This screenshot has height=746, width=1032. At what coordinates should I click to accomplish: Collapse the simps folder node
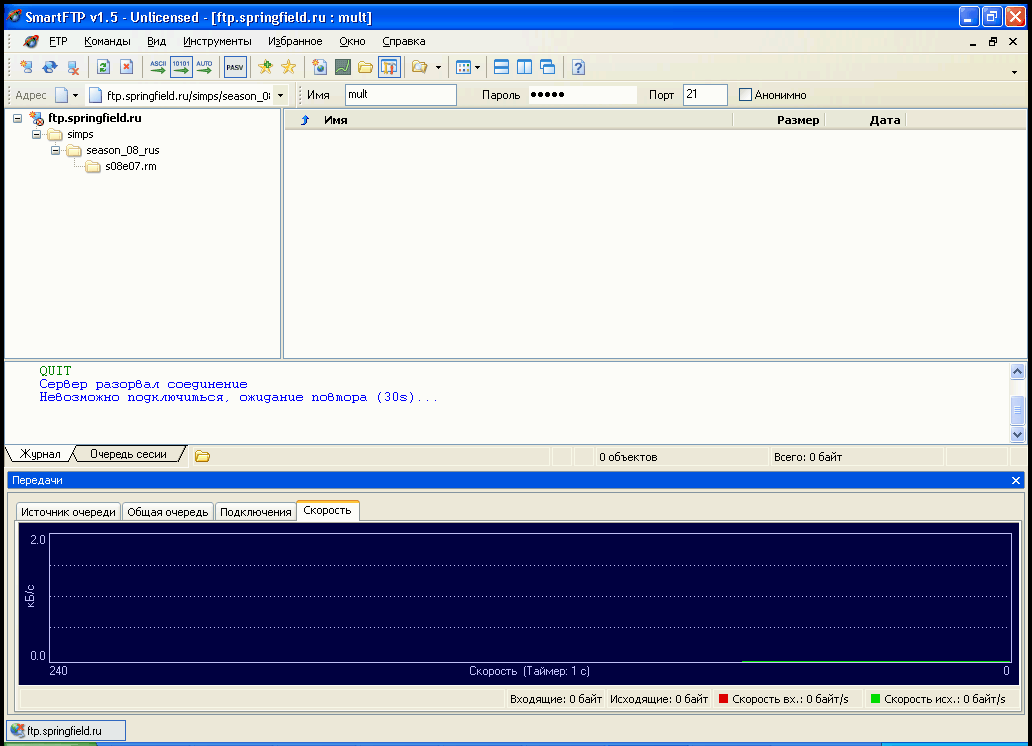(x=37, y=134)
